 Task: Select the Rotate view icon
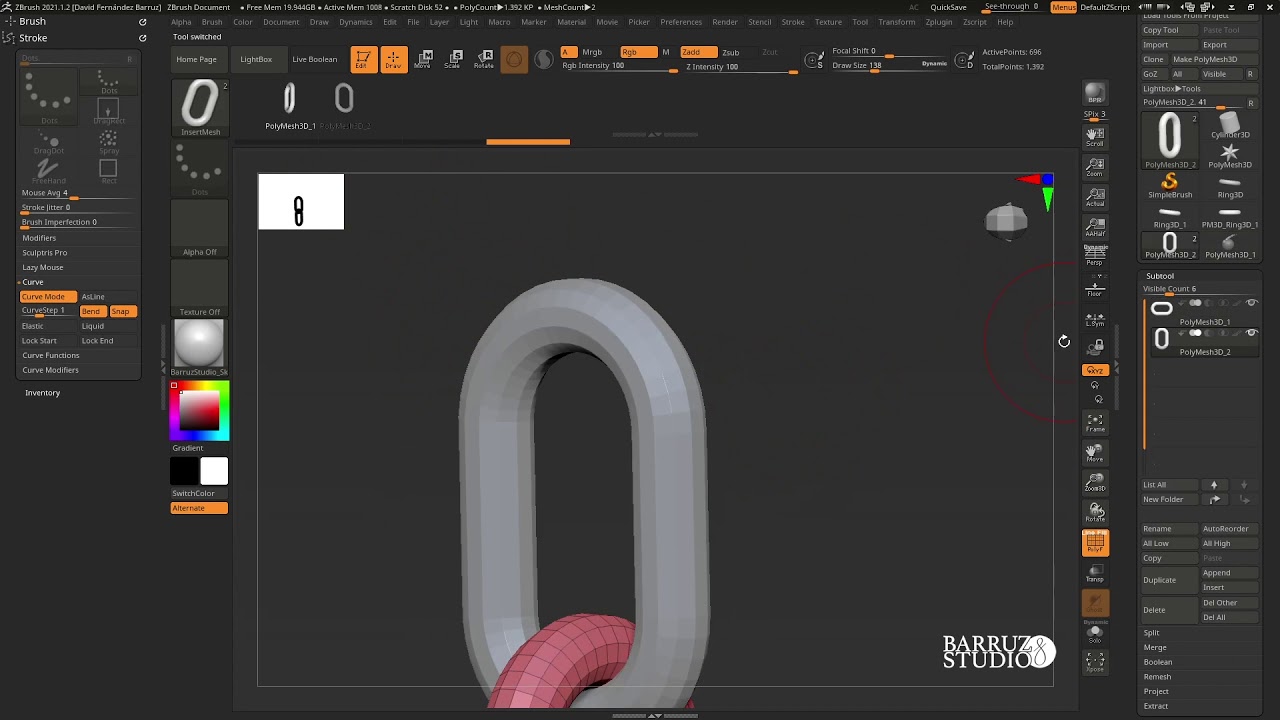pyautogui.click(x=1094, y=513)
